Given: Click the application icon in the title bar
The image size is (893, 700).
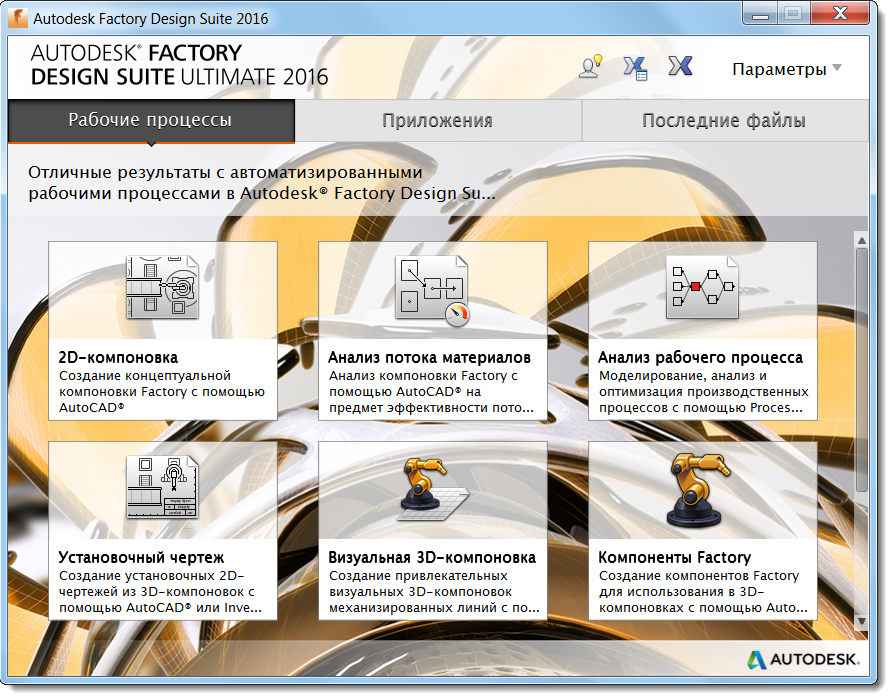Looking at the screenshot, I should point(18,18).
